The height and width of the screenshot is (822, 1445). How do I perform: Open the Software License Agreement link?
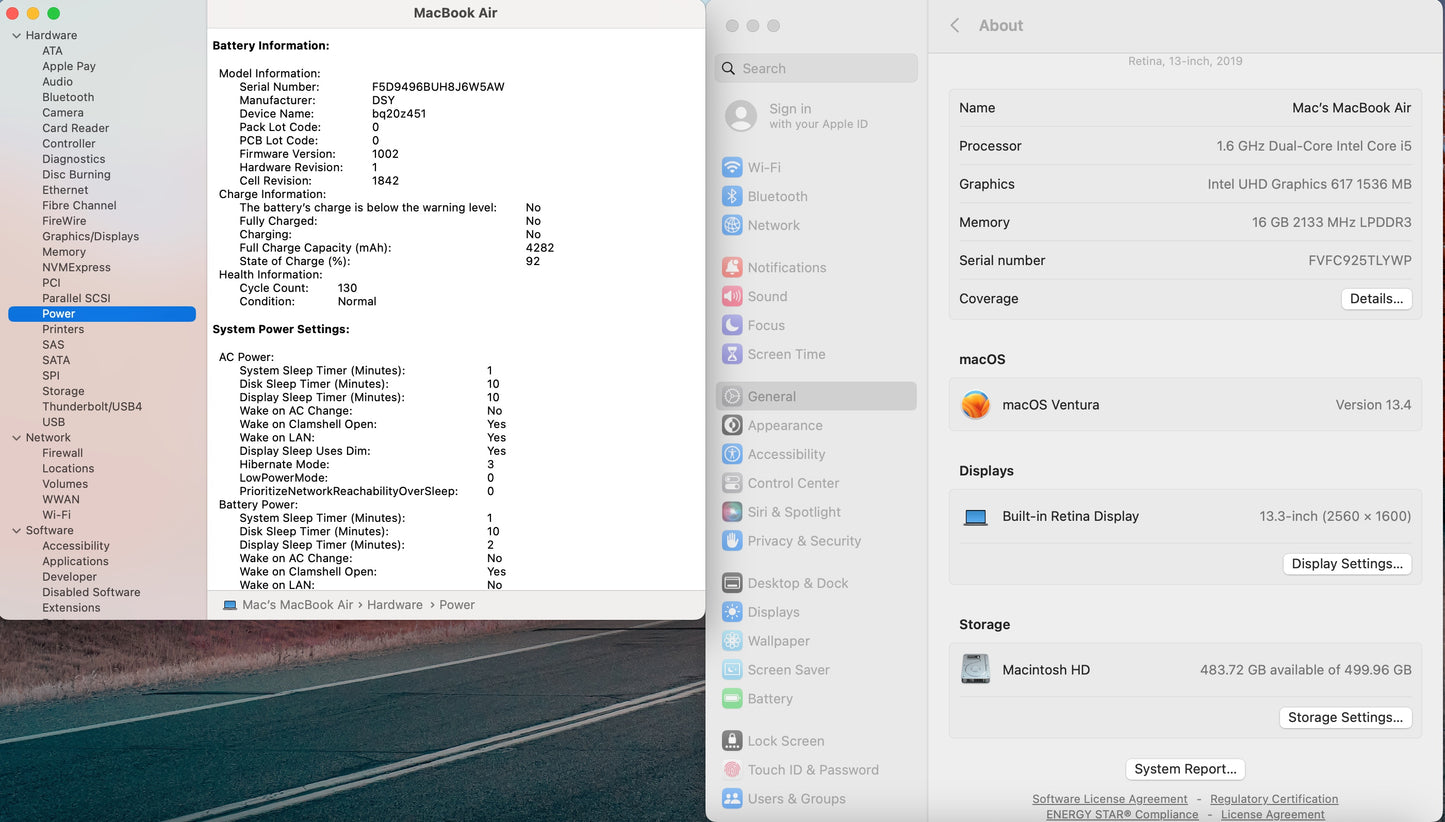(1109, 799)
